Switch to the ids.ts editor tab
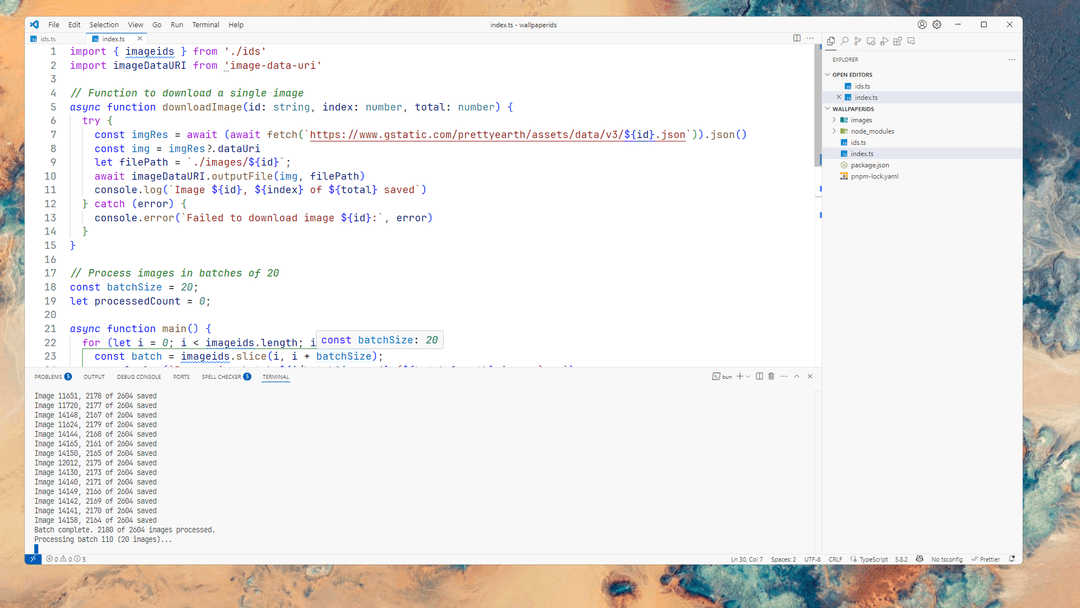Viewport: 1080px width, 608px height. [x=48, y=39]
